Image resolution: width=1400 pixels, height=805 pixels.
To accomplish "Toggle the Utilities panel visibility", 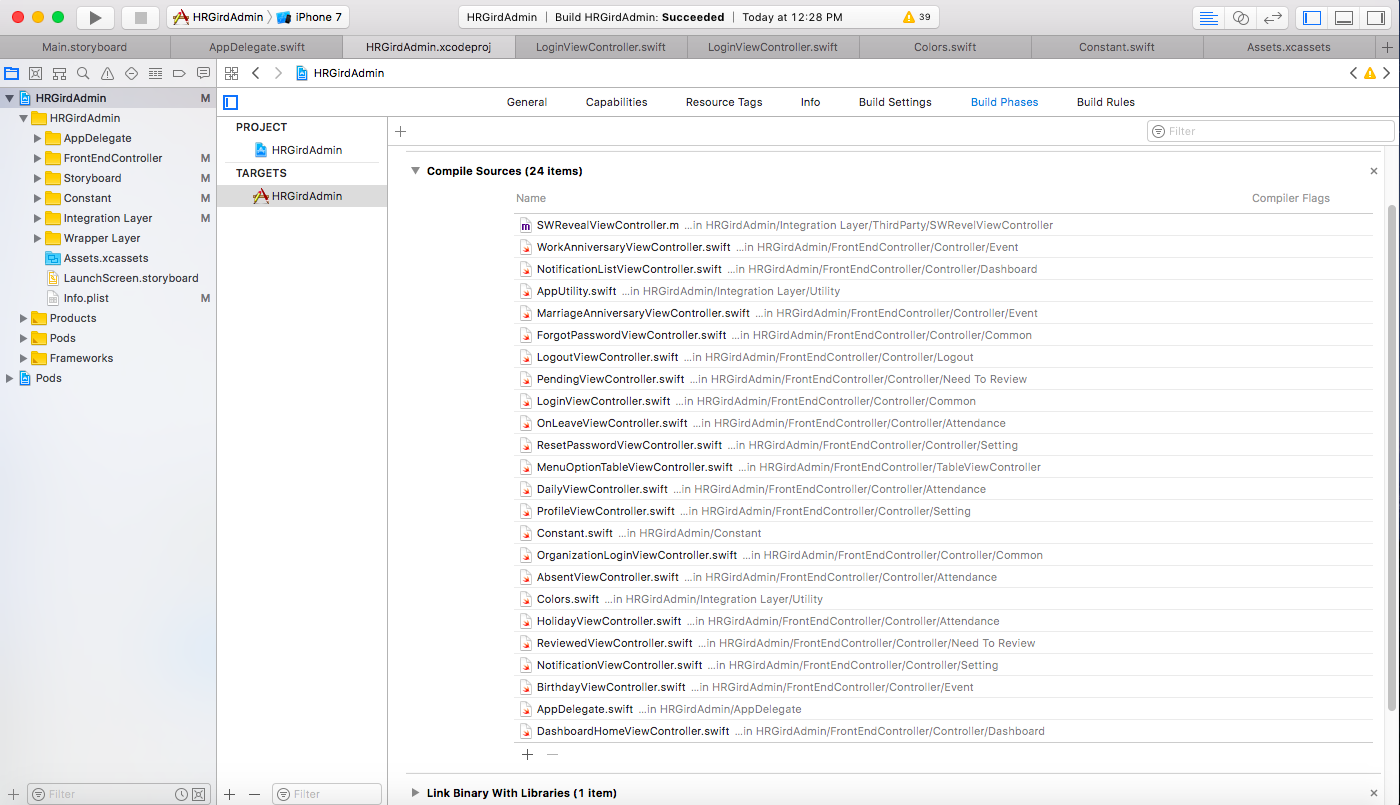I will click(x=1376, y=18).
